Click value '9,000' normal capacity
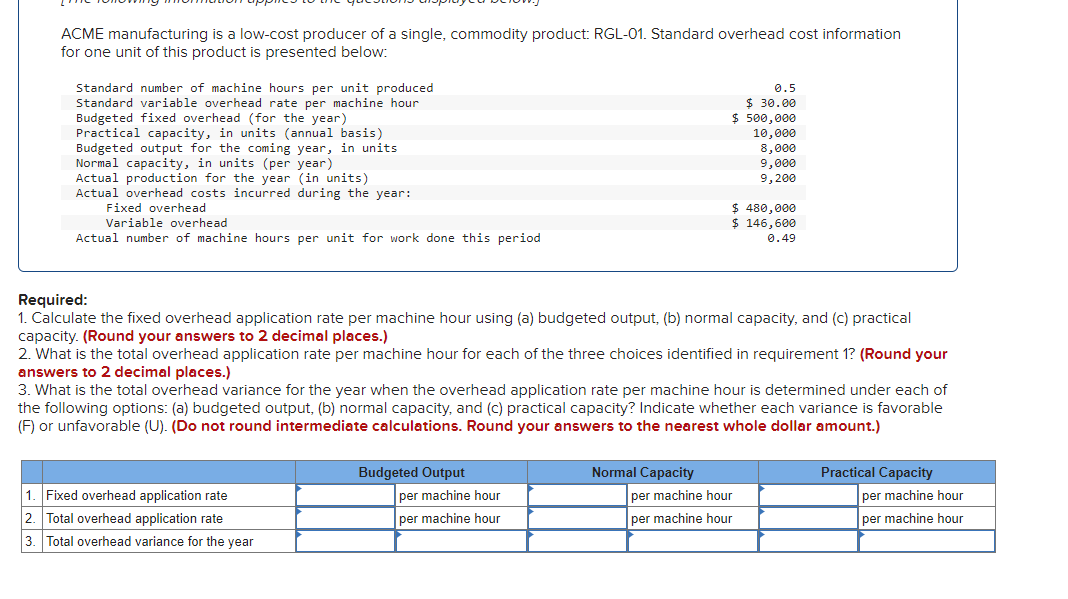 [778, 163]
